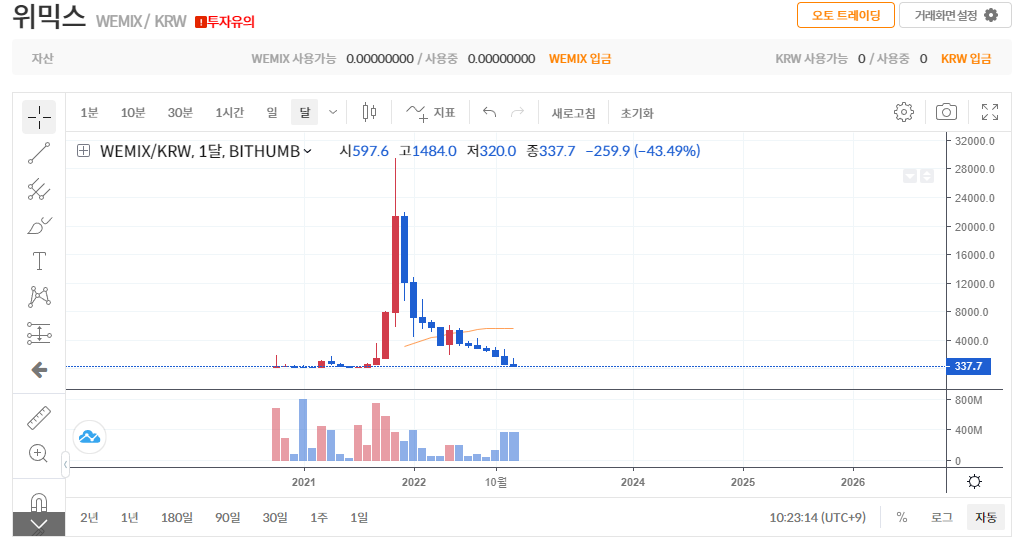Open the indicators (지표) menu
The height and width of the screenshot is (547, 1020).
tap(431, 113)
